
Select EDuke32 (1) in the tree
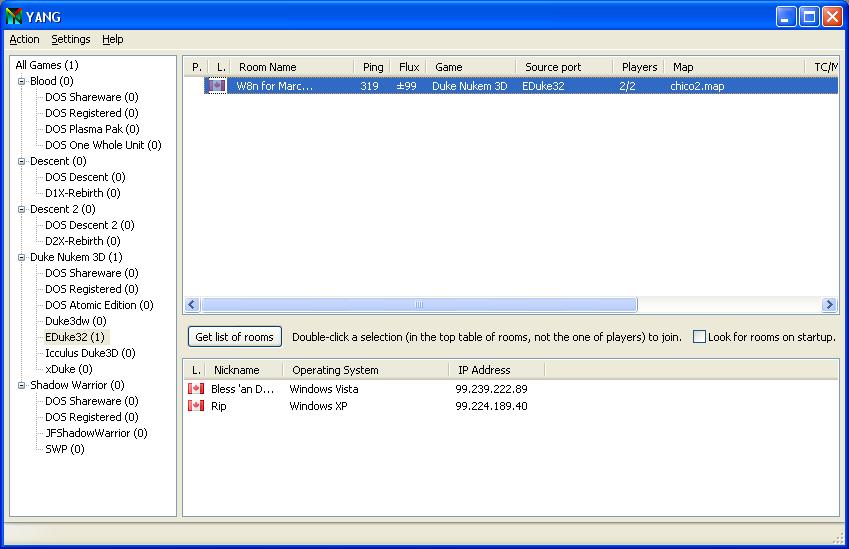tap(75, 337)
